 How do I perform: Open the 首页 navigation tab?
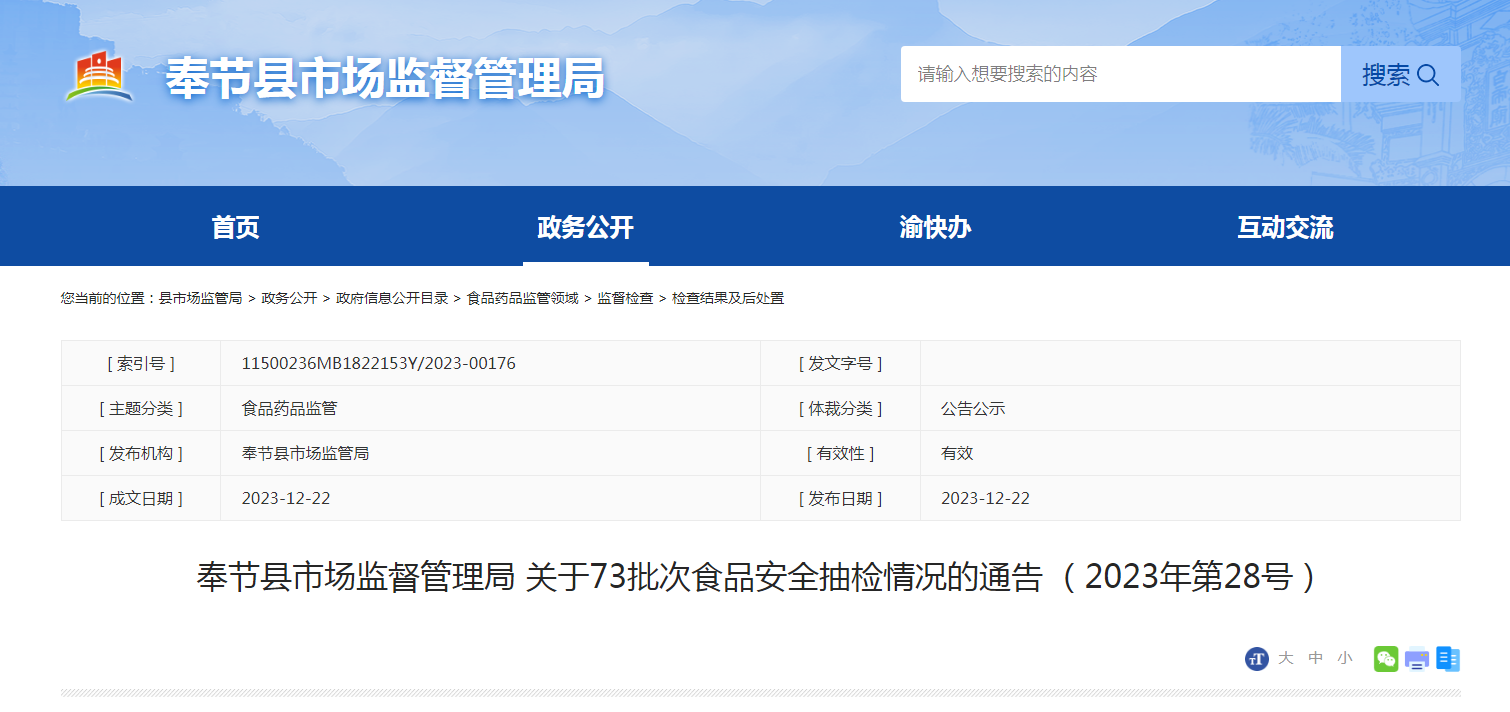[x=236, y=227]
